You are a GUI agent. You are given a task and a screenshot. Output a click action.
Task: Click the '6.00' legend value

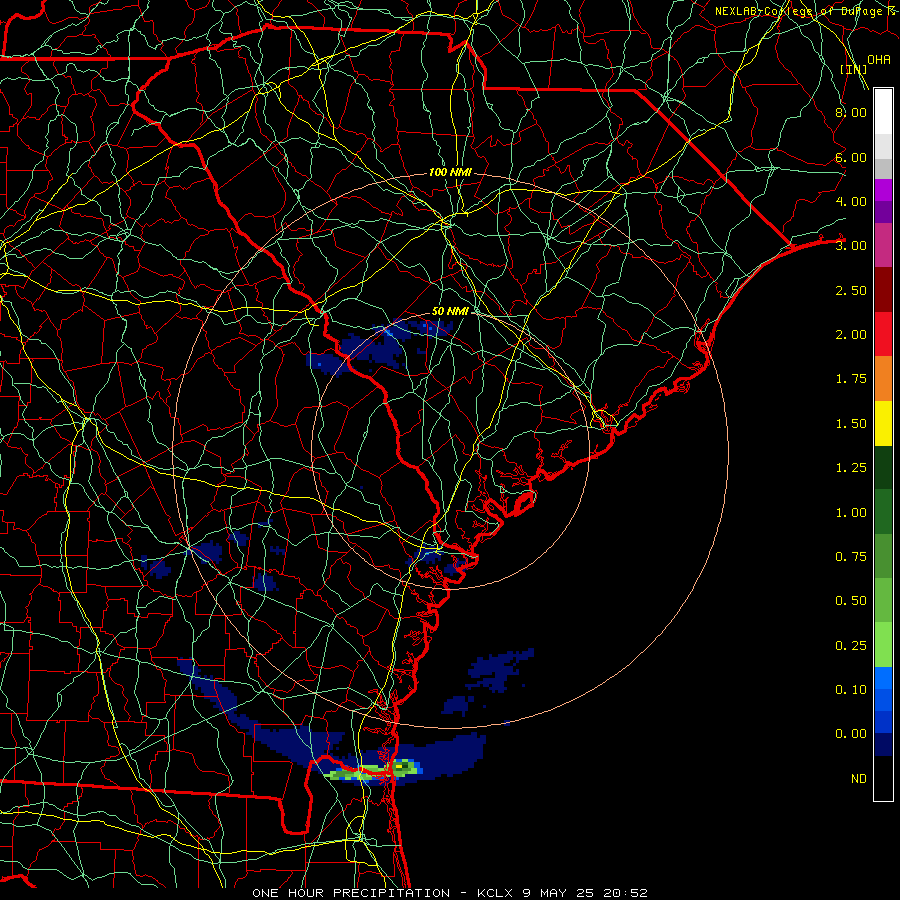point(851,157)
